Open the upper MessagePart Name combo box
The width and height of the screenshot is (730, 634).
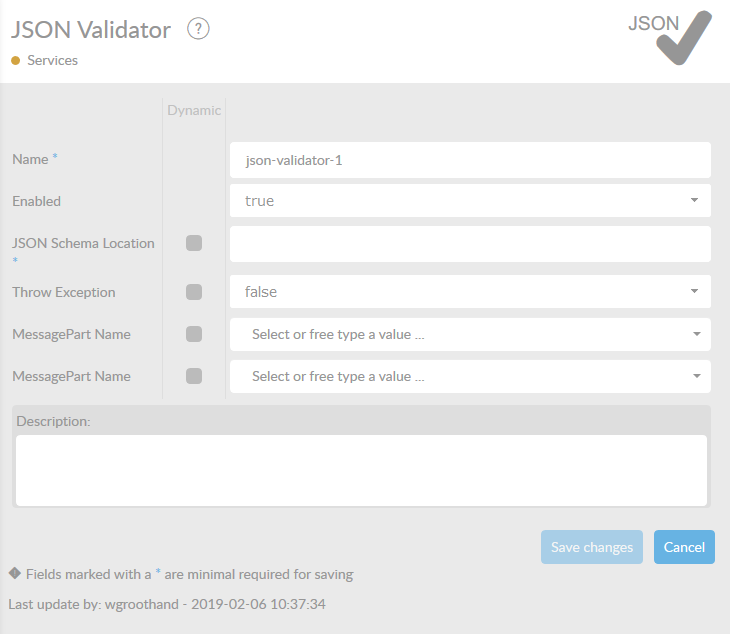(470, 334)
